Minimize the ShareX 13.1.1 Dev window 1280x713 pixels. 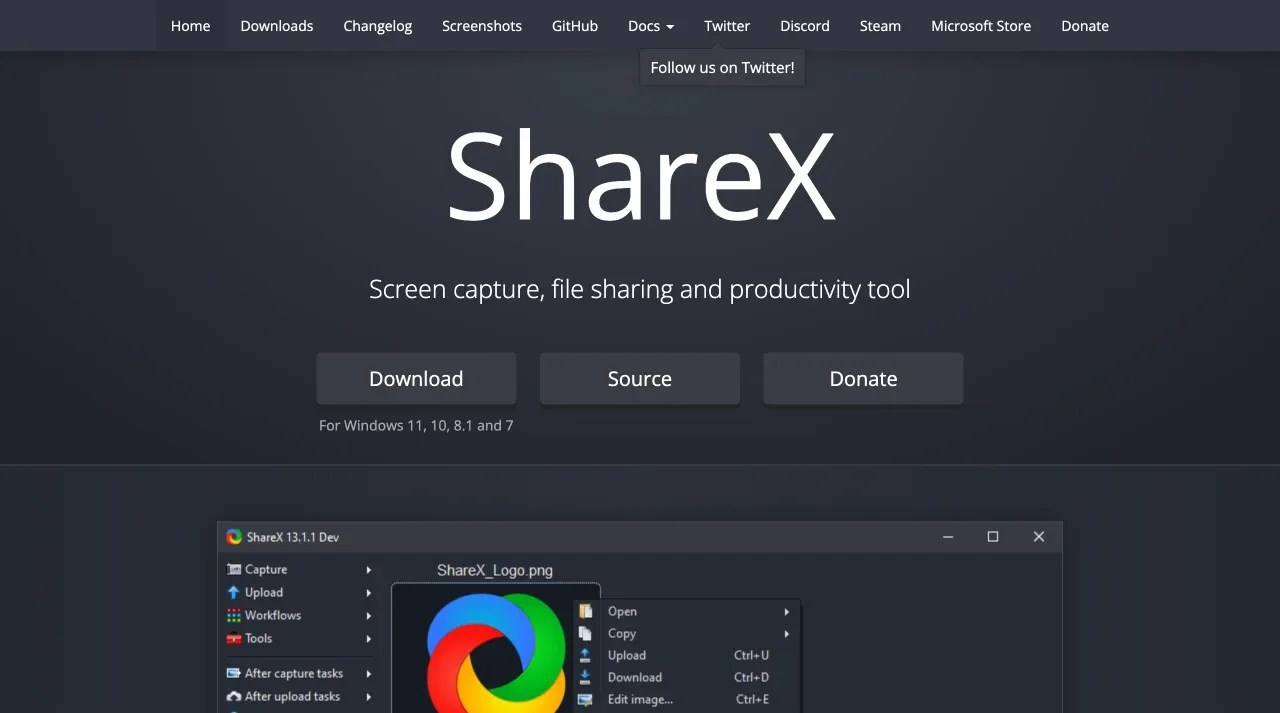(948, 537)
